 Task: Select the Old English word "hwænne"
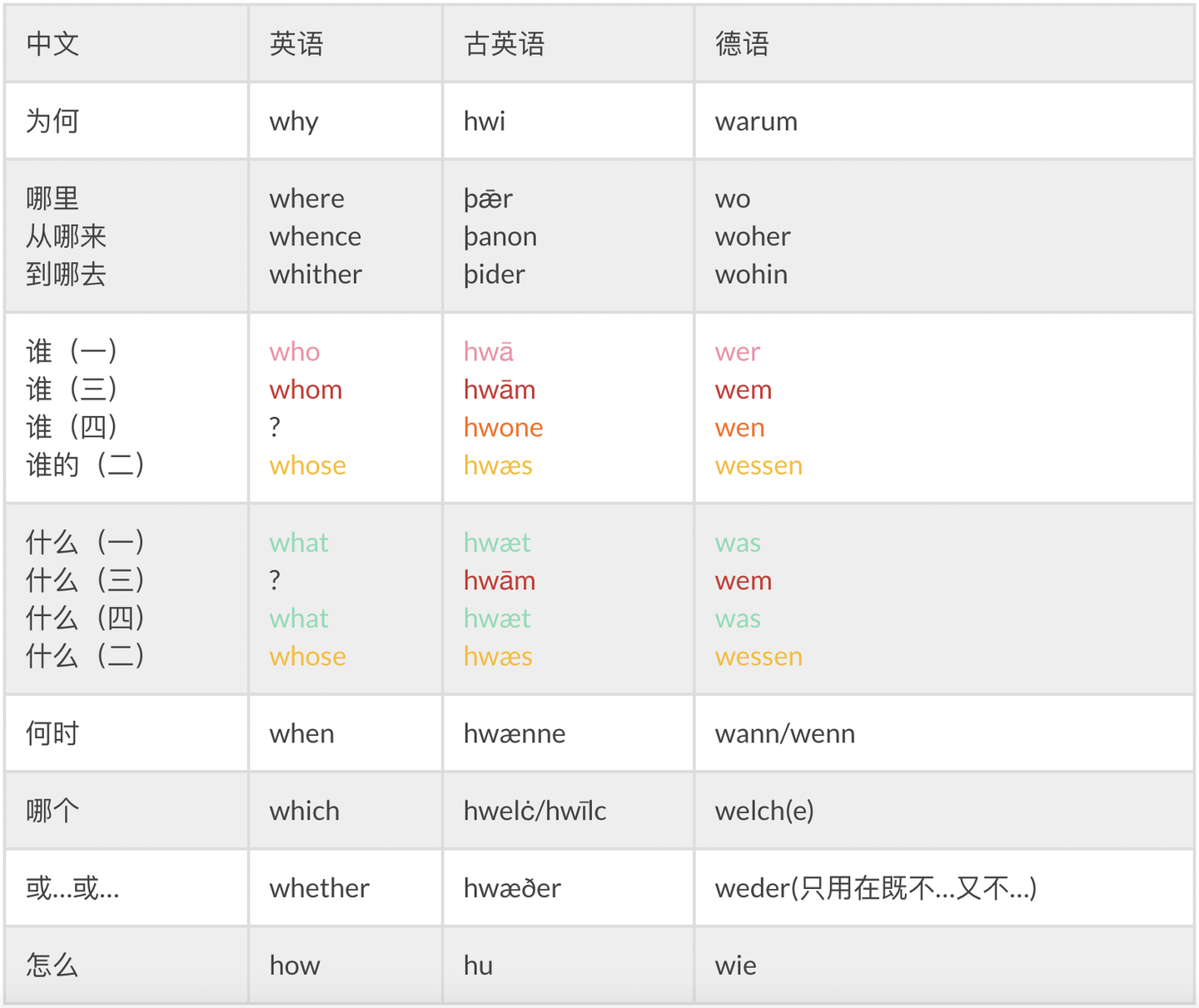click(x=514, y=733)
